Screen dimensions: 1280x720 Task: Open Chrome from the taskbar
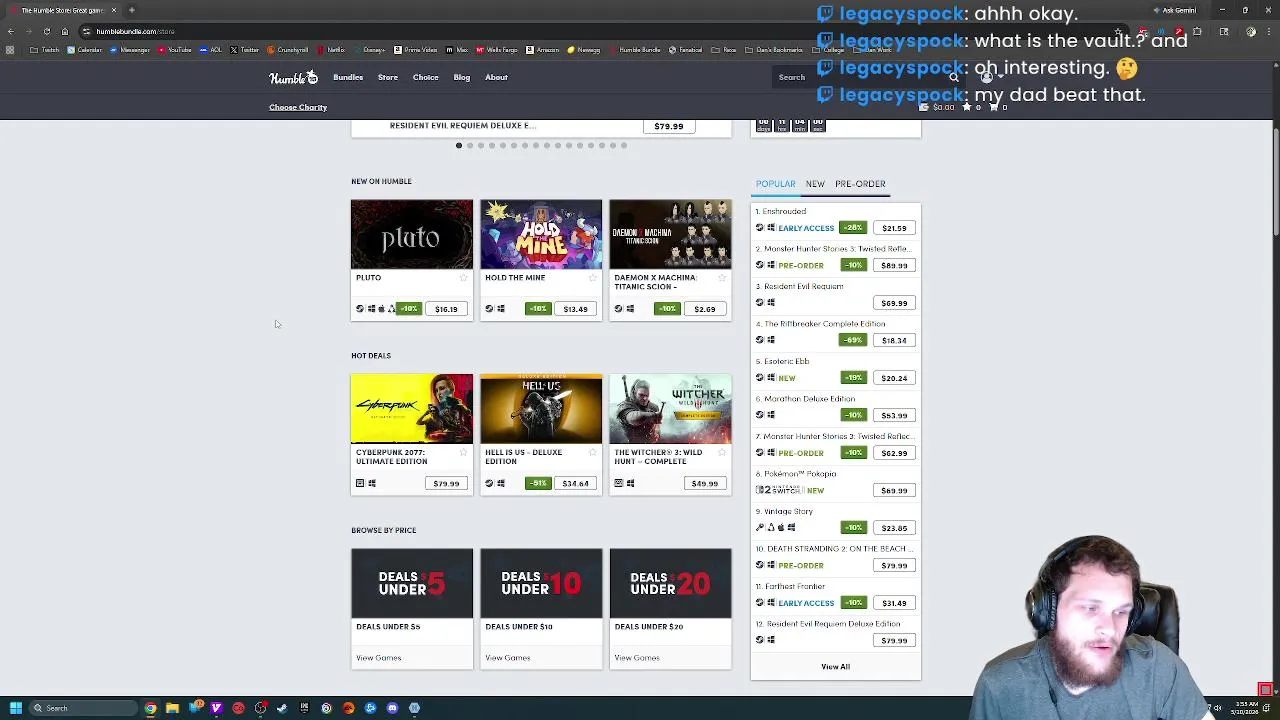(x=150, y=709)
